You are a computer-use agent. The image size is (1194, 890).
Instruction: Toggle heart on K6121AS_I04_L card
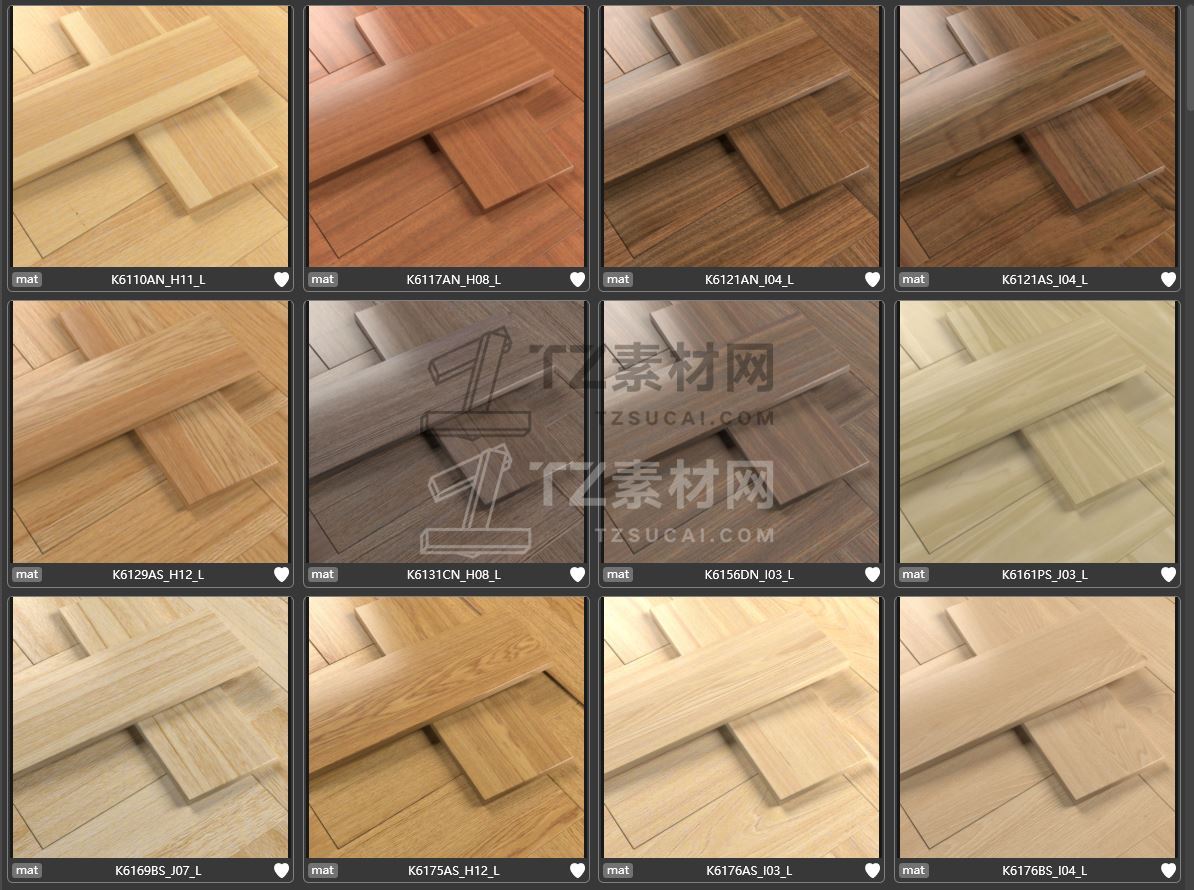coord(1168,279)
